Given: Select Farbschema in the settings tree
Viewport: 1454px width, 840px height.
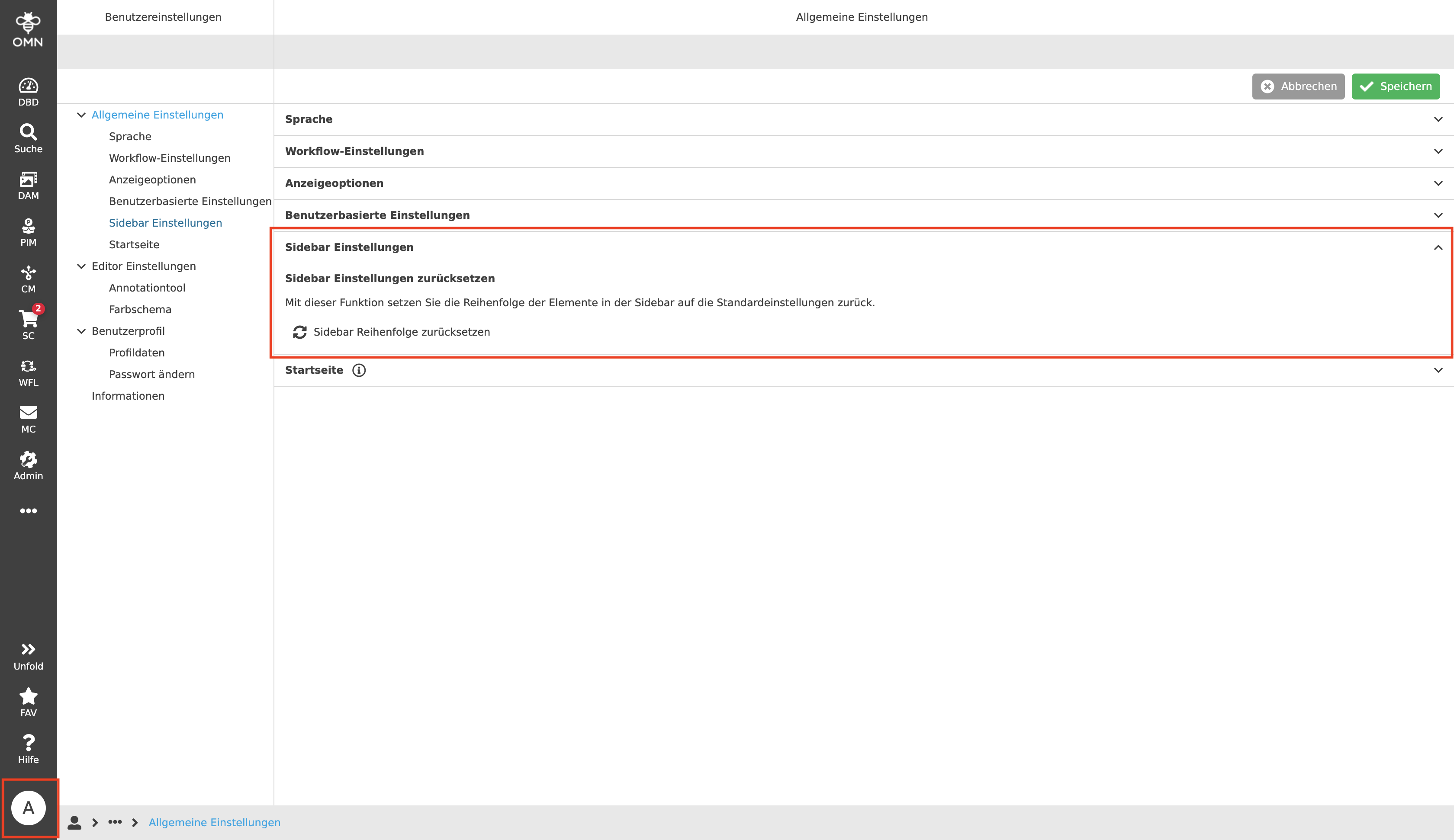Looking at the screenshot, I should coord(140,309).
